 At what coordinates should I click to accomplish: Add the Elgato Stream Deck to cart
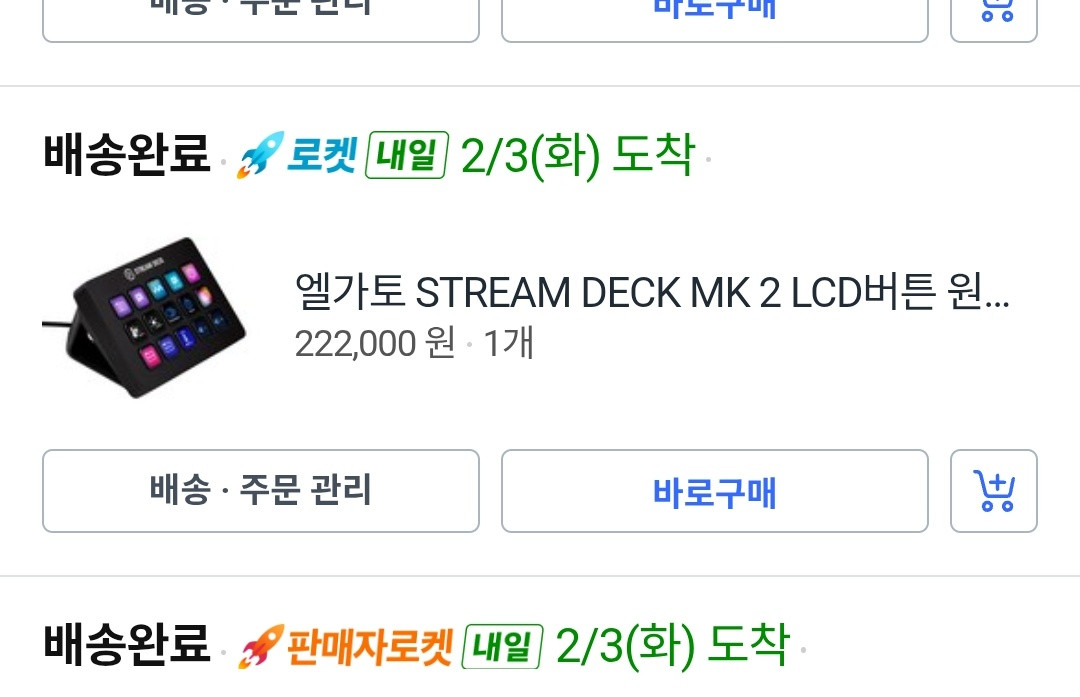pos(993,490)
